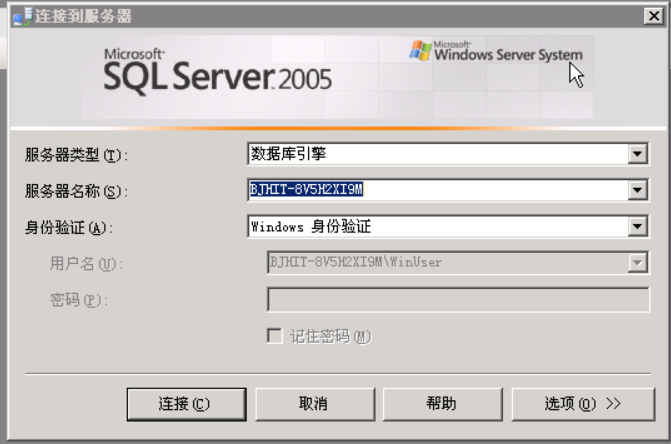Screen dimensions: 671x444
Task: Click the 服务器类型(T) label
Action: pyautogui.click(x=76, y=155)
